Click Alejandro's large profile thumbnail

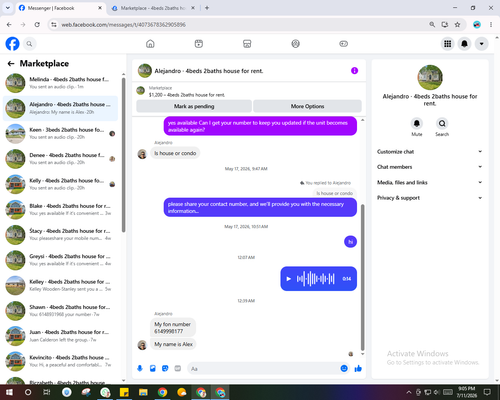point(430,77)
